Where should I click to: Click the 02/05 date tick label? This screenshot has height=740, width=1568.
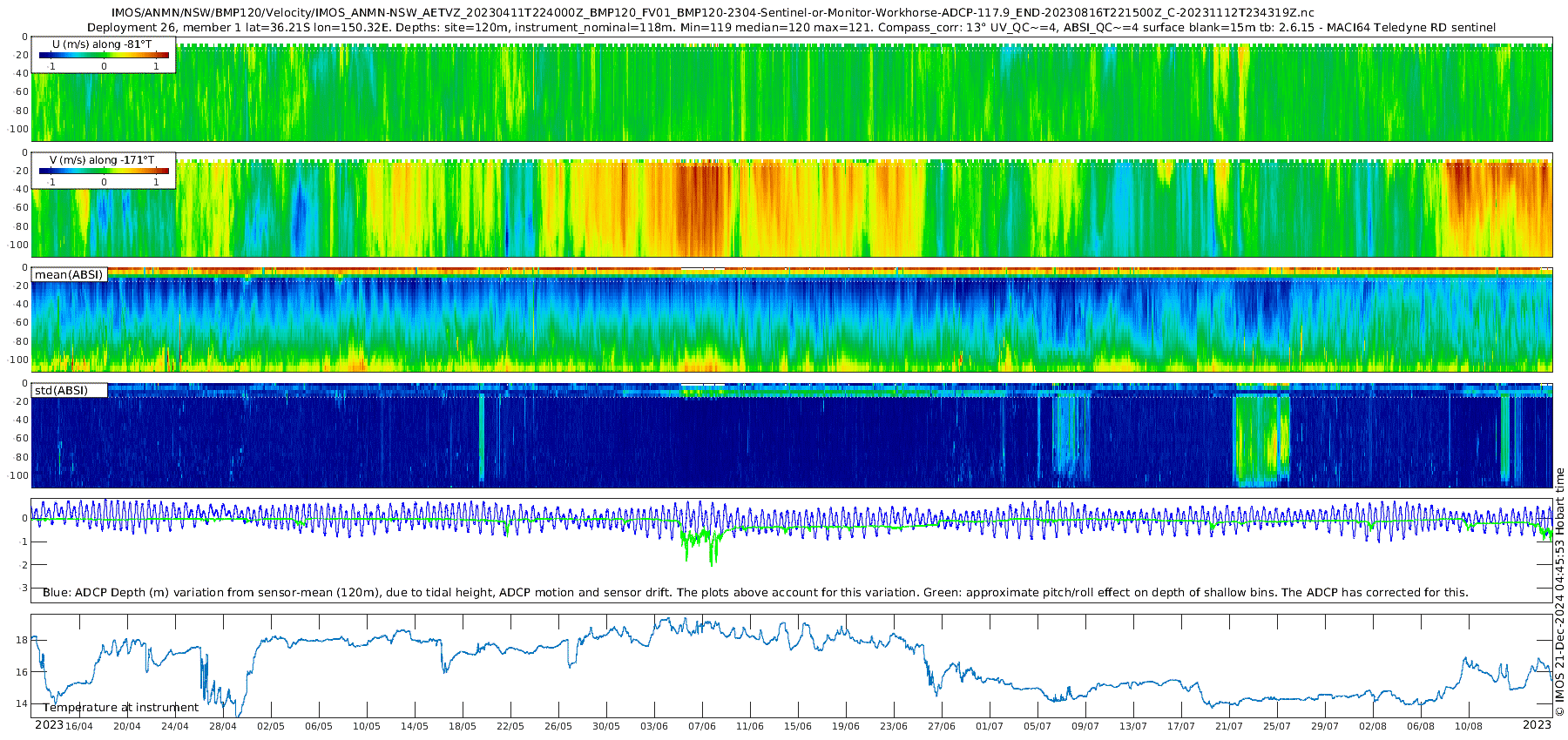pos(271,726)
